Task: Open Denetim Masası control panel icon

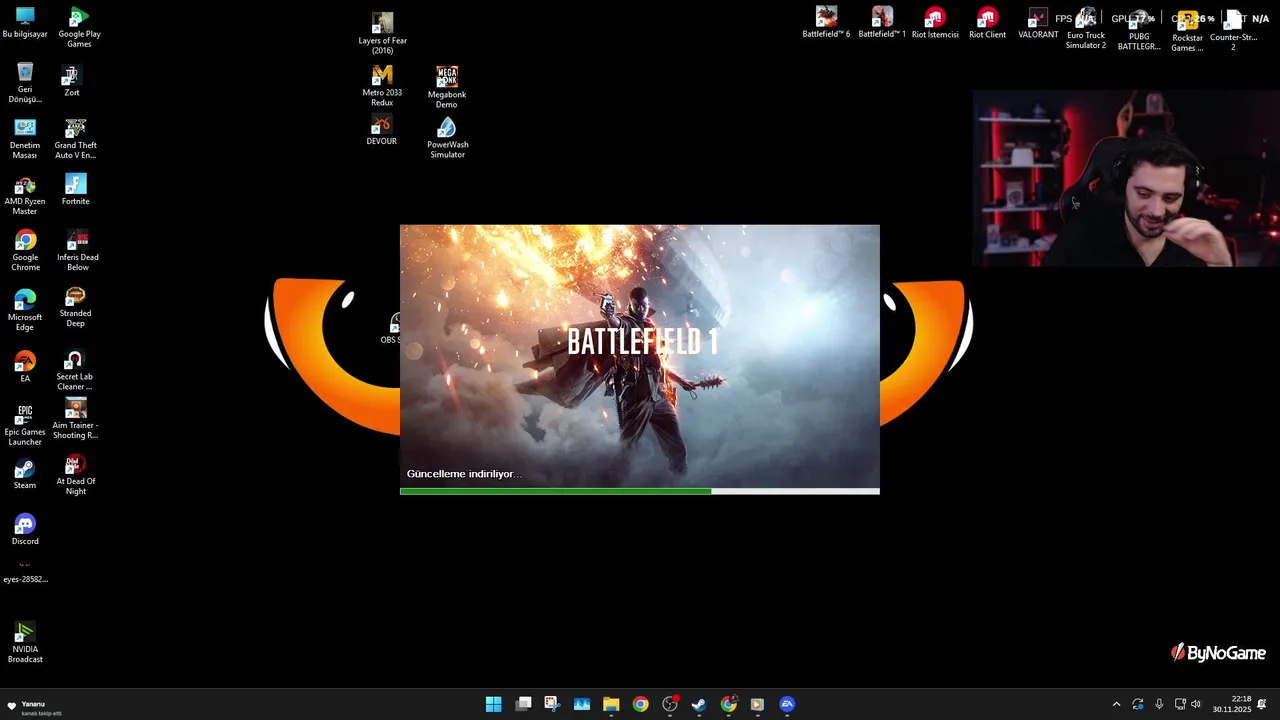Action: coord(25,139)
